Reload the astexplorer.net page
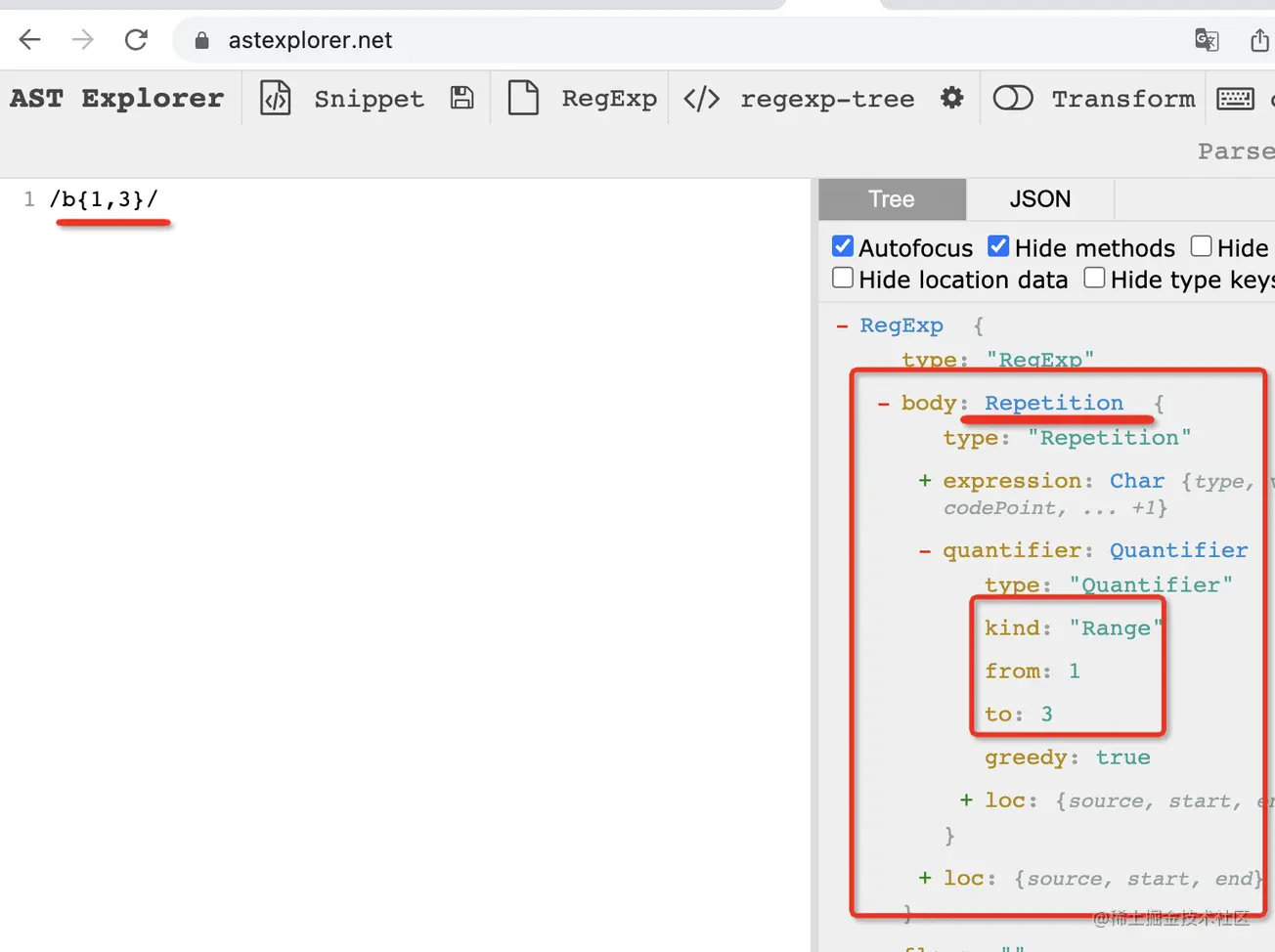The image size is (1275, 952). click(x=136, y=40)
